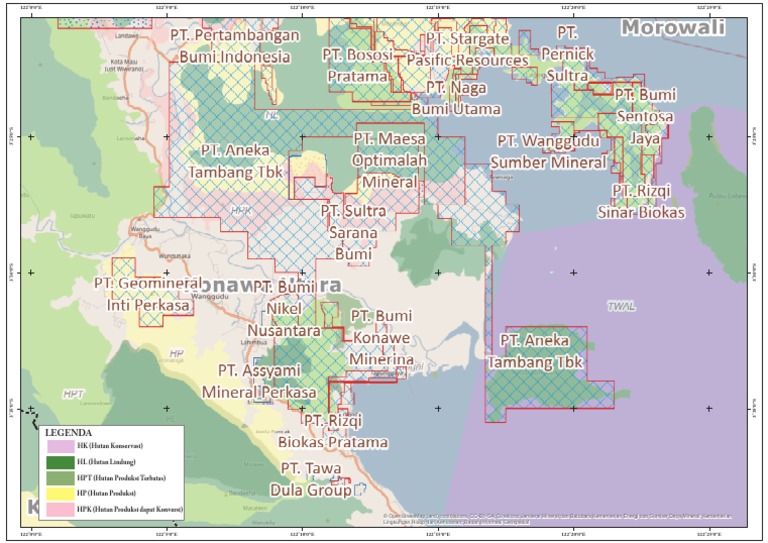Click the LEGENDA legend title

[68, 433]
